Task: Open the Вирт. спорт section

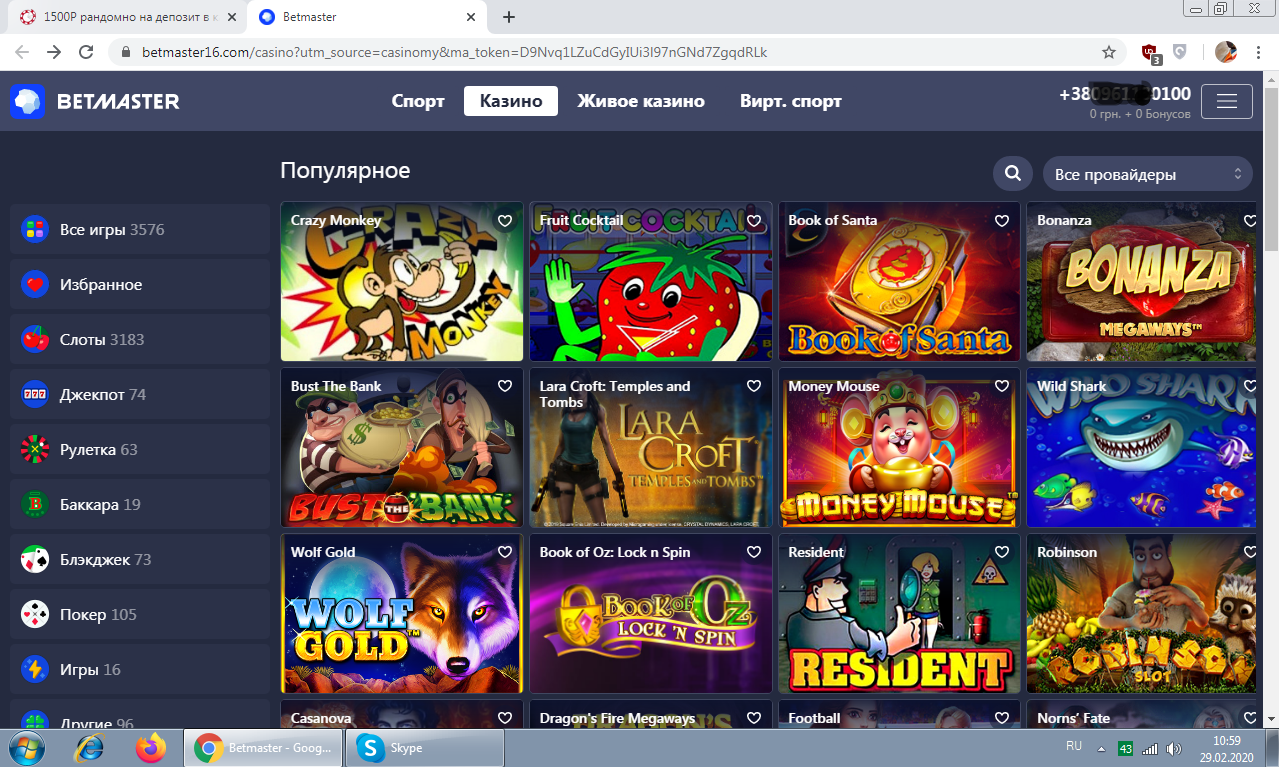Action: (x=791, y=101)
